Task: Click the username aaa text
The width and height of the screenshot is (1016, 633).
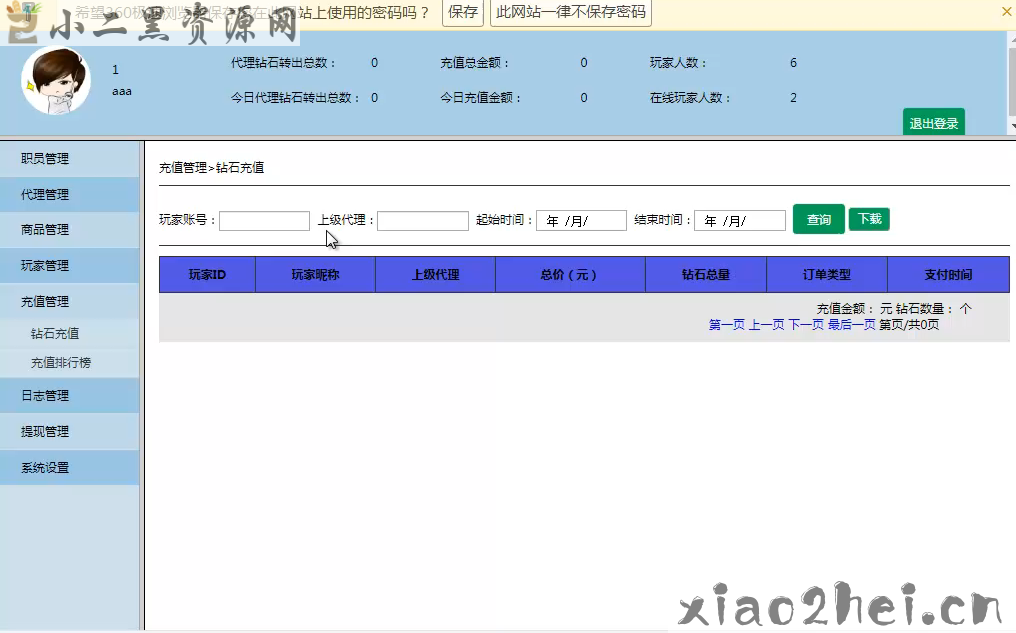Action: point(122,91)
